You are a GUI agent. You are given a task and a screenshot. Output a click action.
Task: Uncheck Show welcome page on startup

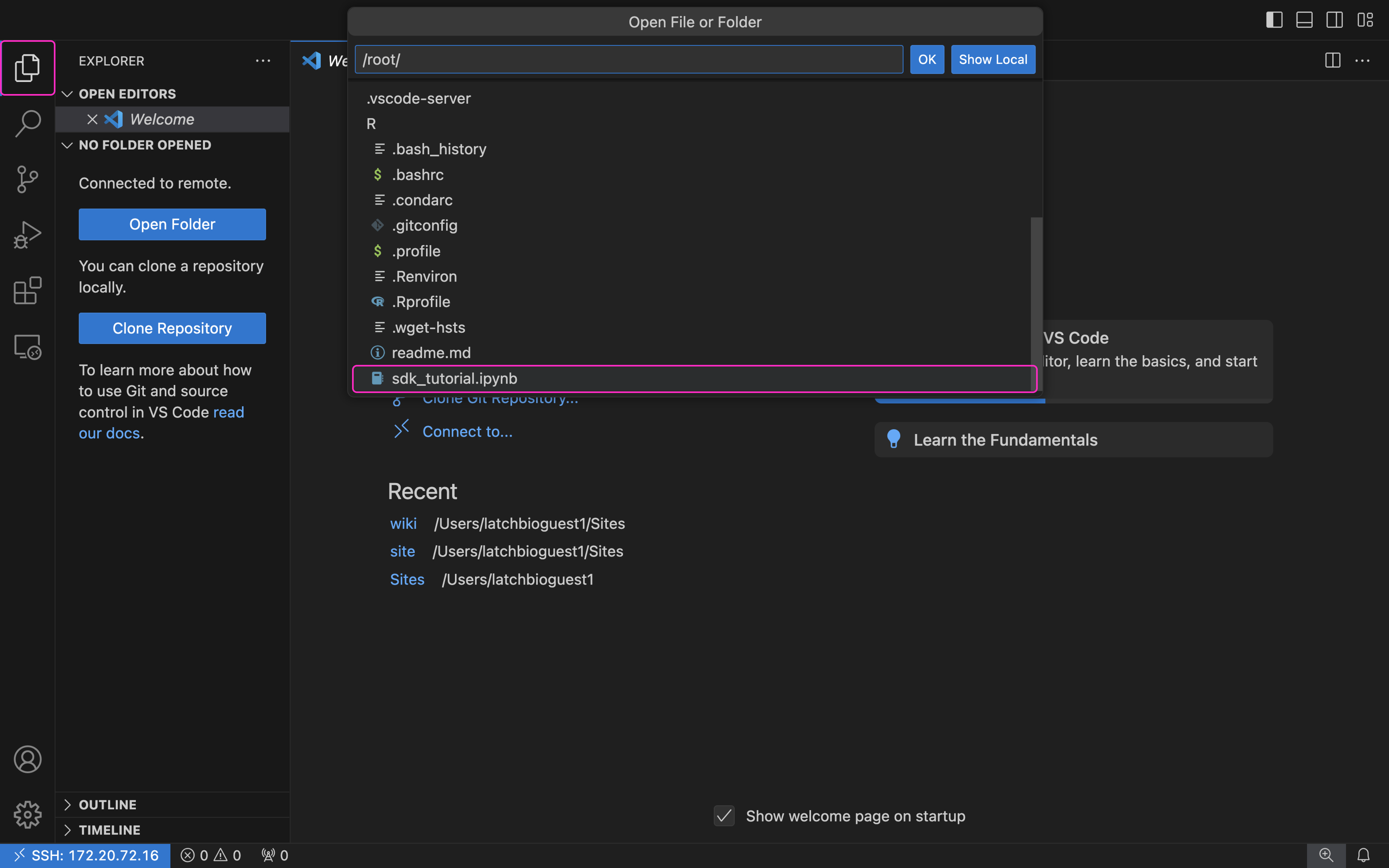click(724, 816)
